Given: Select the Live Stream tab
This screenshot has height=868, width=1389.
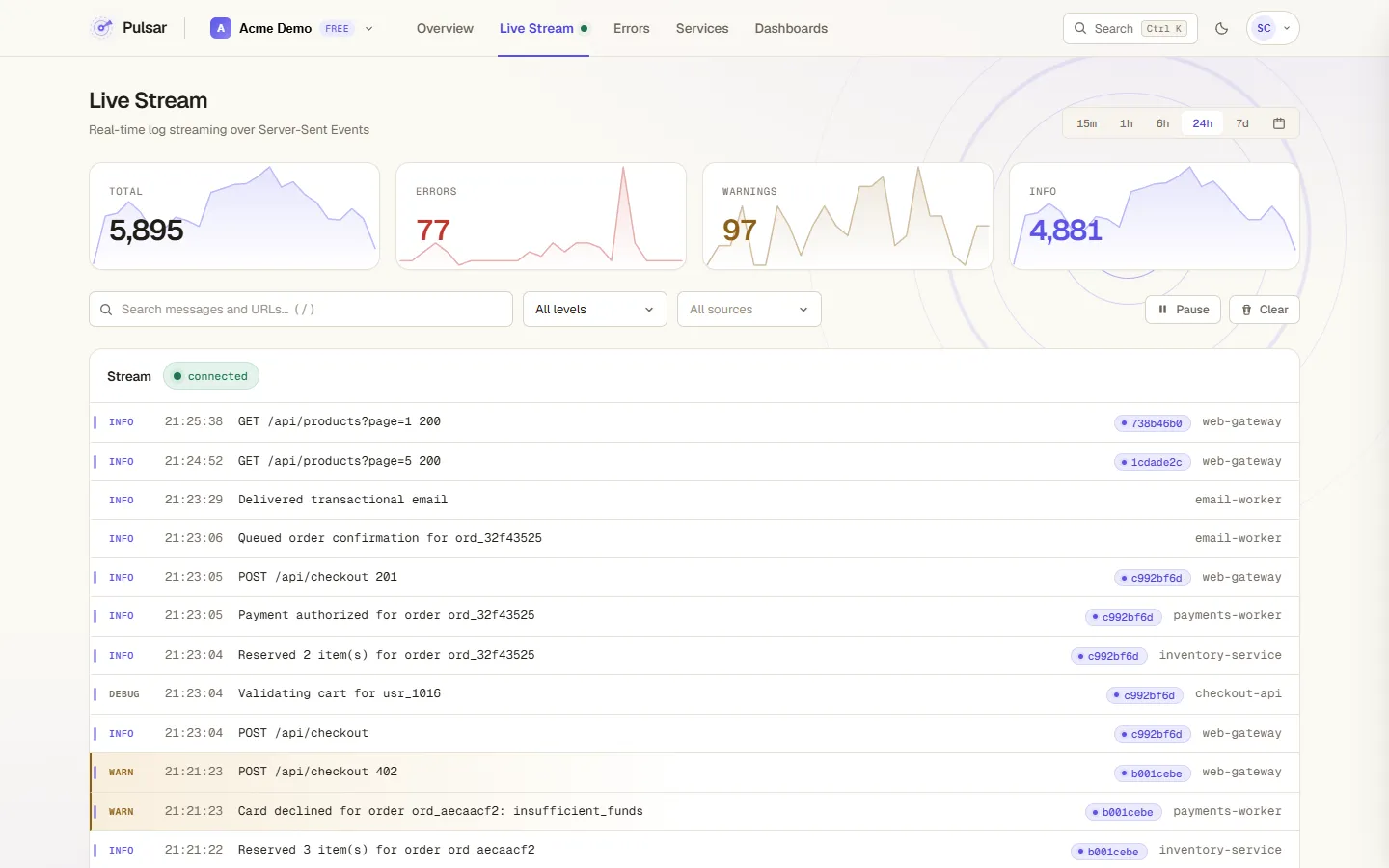Looking at the screenshot, I should tap(543, 28).
